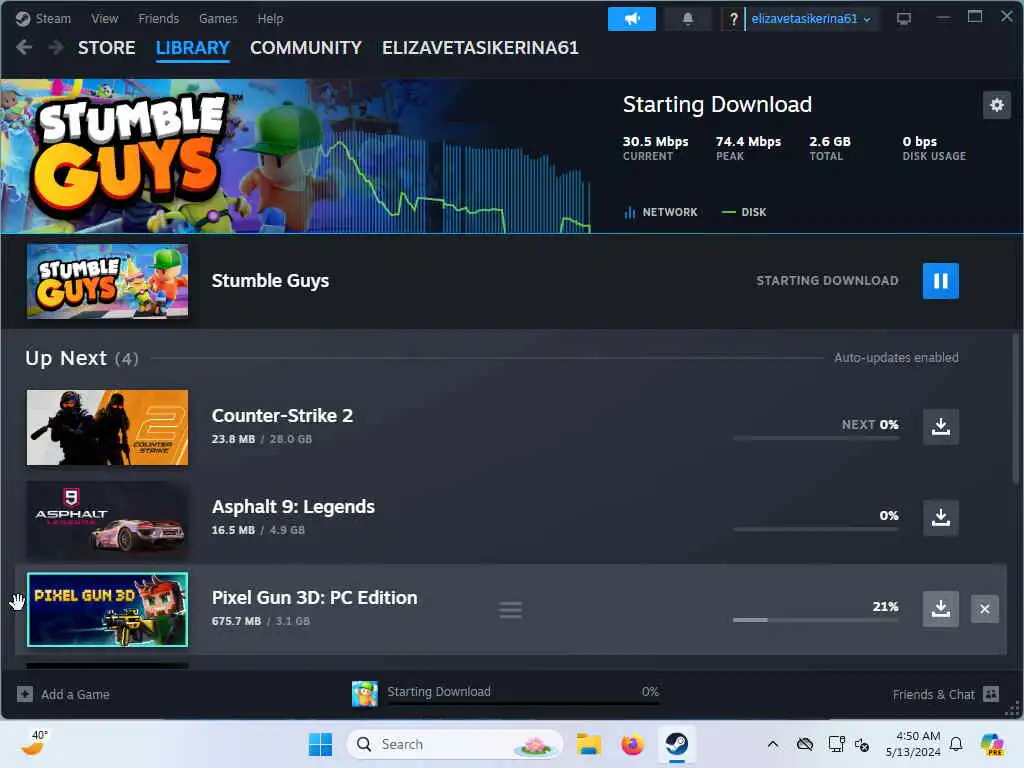Pause the Stumble Guys download
The image size is (1024, 768).
(x=940, y=281)
